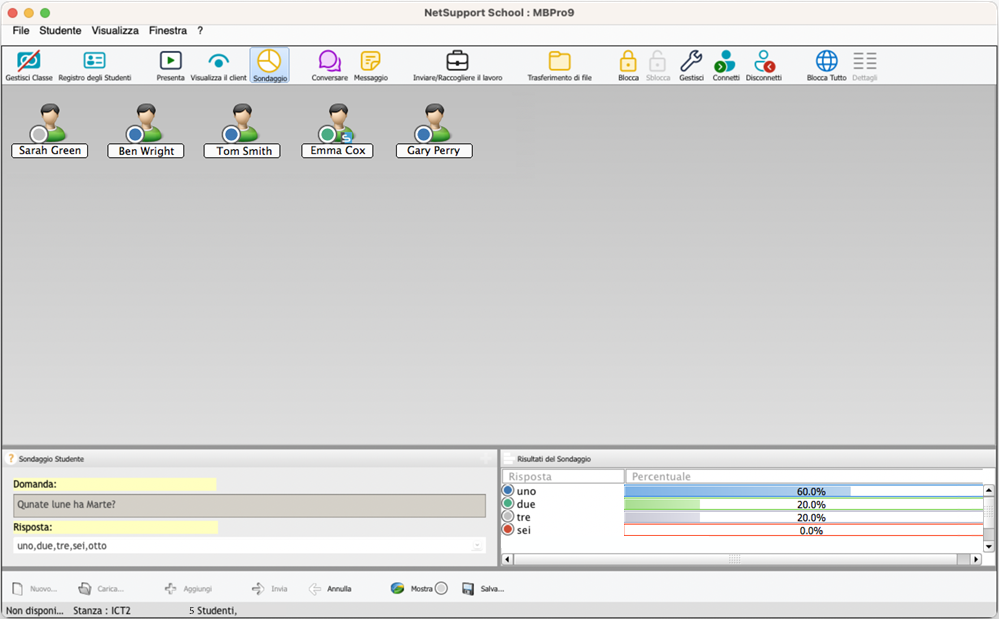Select student Tom Smith
This screenshot has width=999, height=619.
coord(242,131)
